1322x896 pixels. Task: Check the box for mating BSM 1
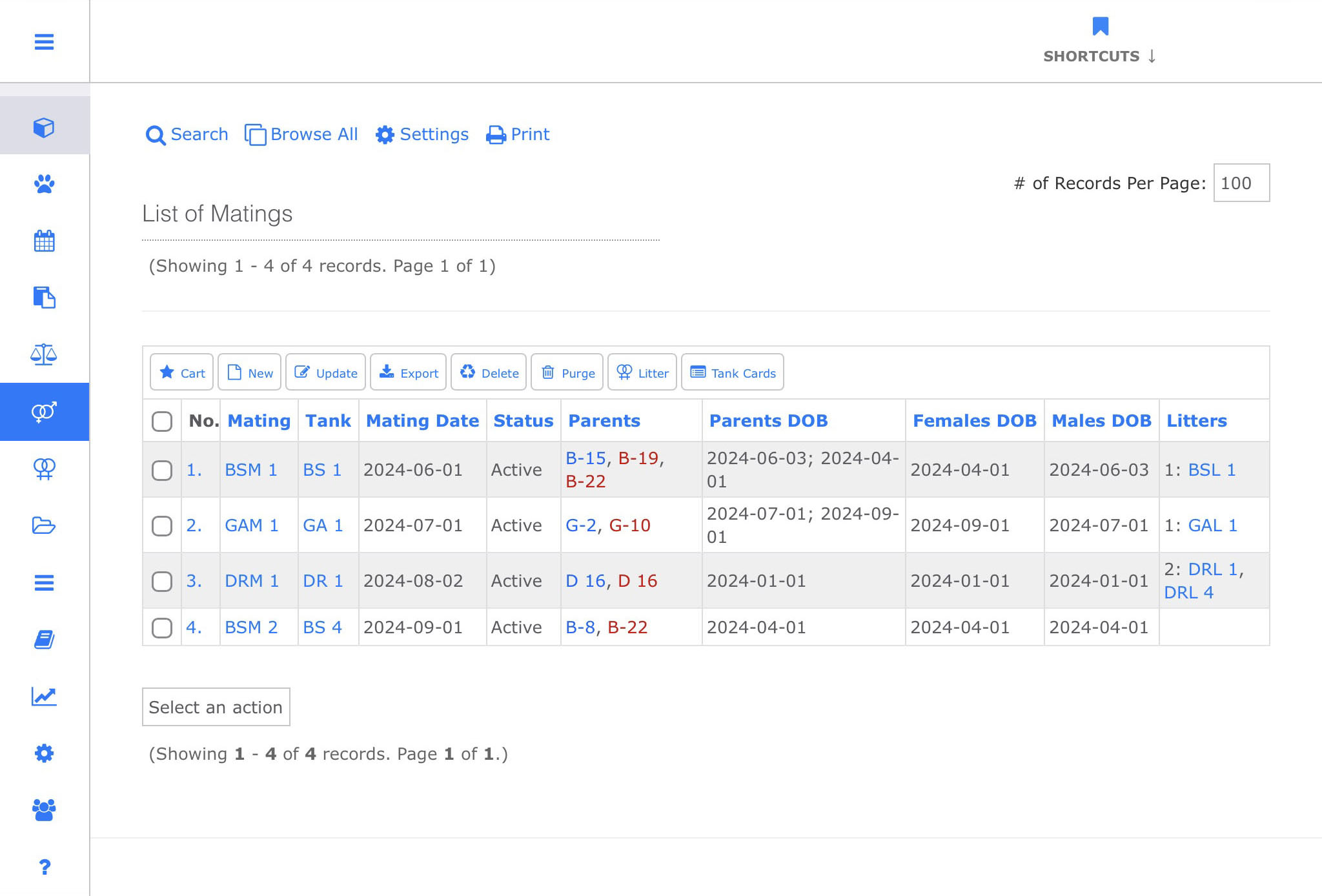[162, 470]
